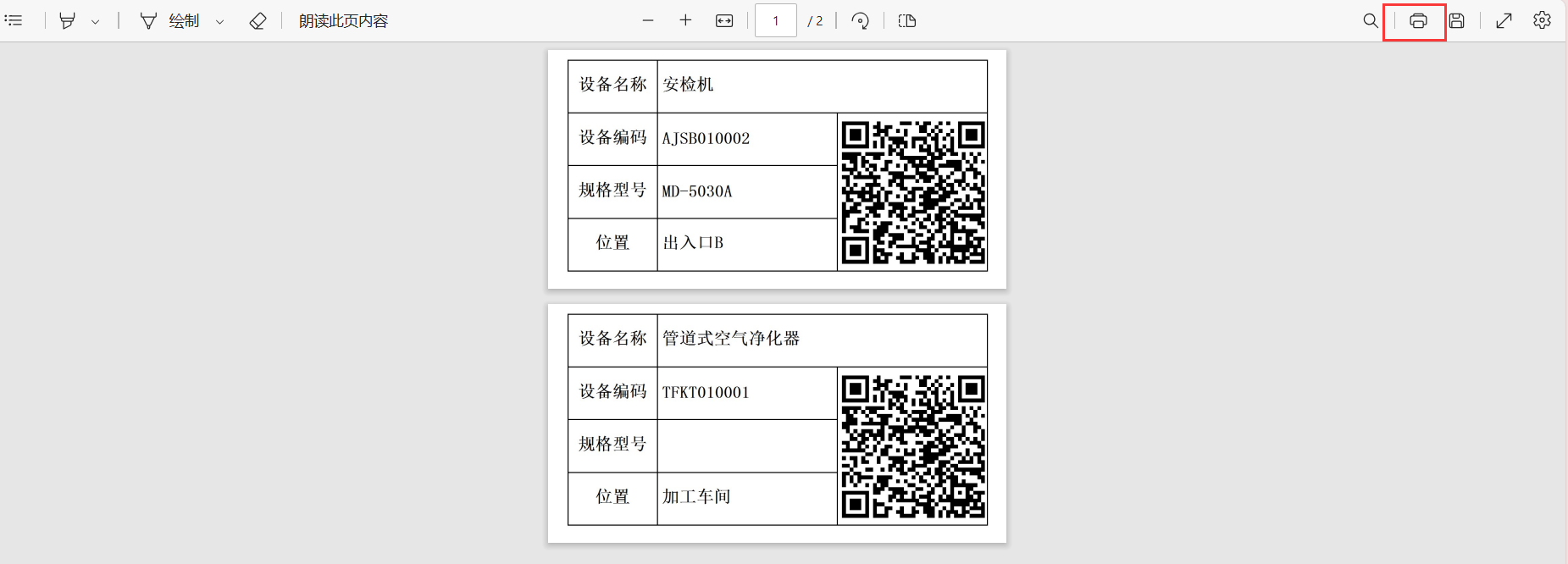Click model number MD-5030A

[697, 191]
